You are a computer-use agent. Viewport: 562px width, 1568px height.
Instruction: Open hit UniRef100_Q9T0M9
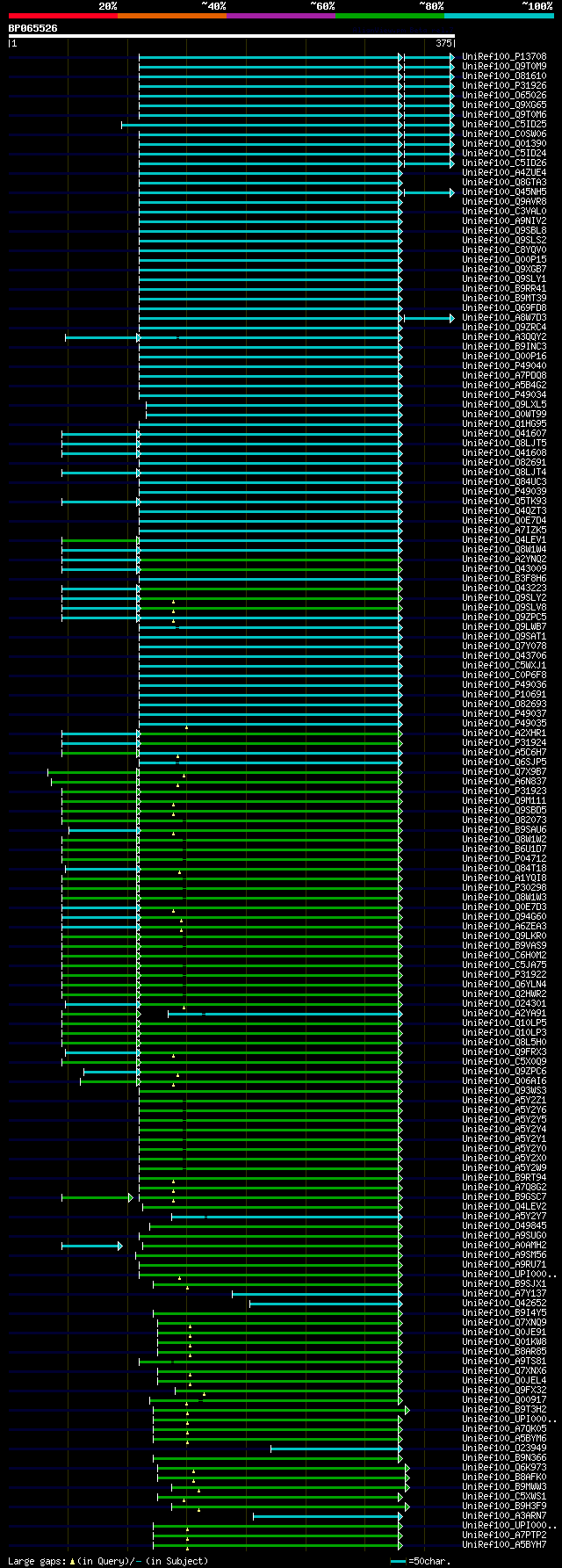coord(504,67)
